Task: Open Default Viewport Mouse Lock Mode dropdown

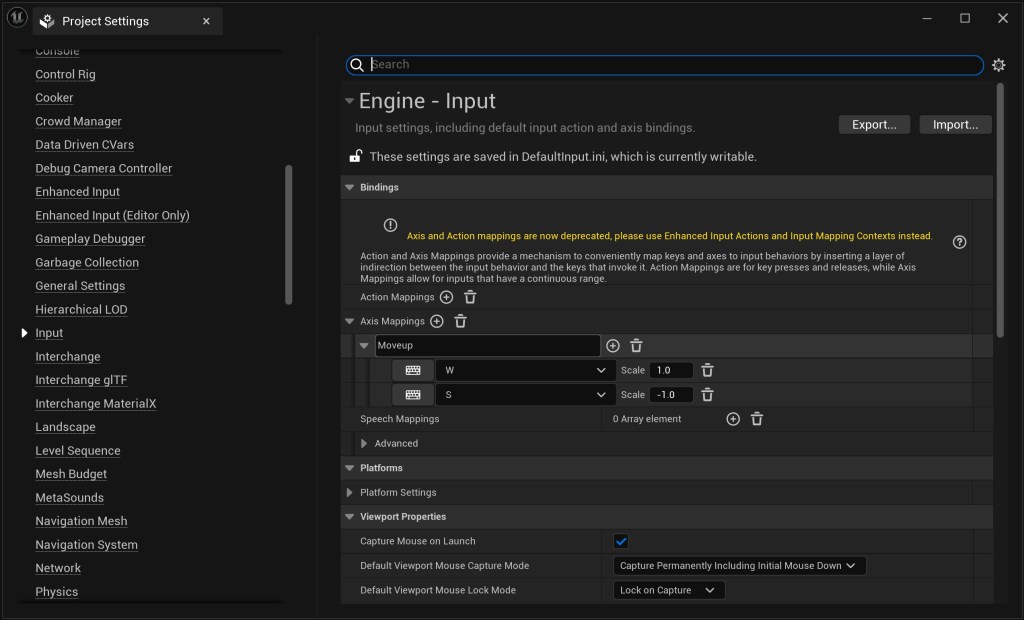Action: [x=668, y=590]
